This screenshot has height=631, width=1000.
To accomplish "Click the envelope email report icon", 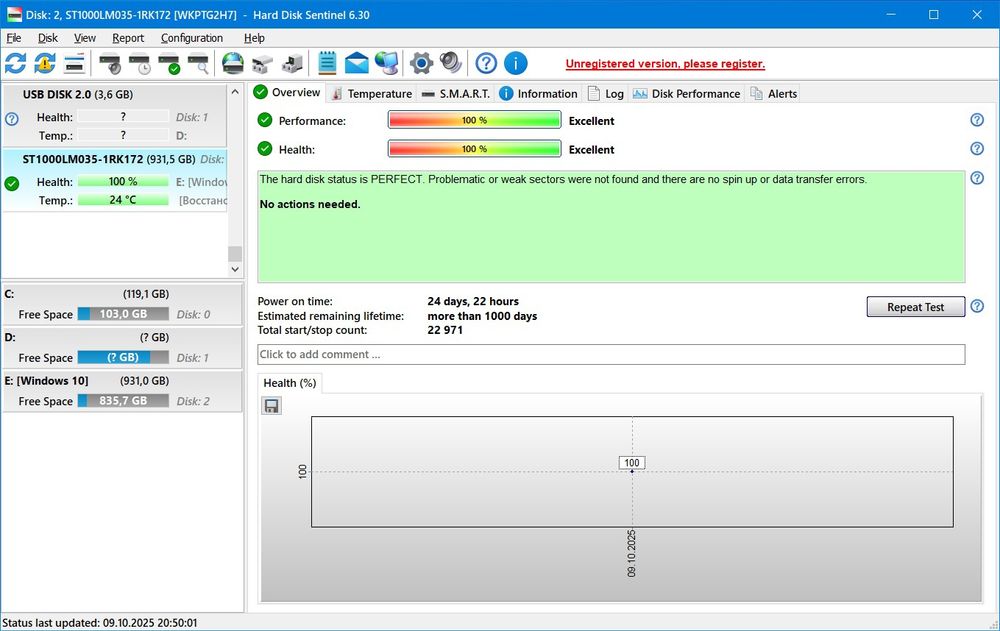I will tap(357, 64).
